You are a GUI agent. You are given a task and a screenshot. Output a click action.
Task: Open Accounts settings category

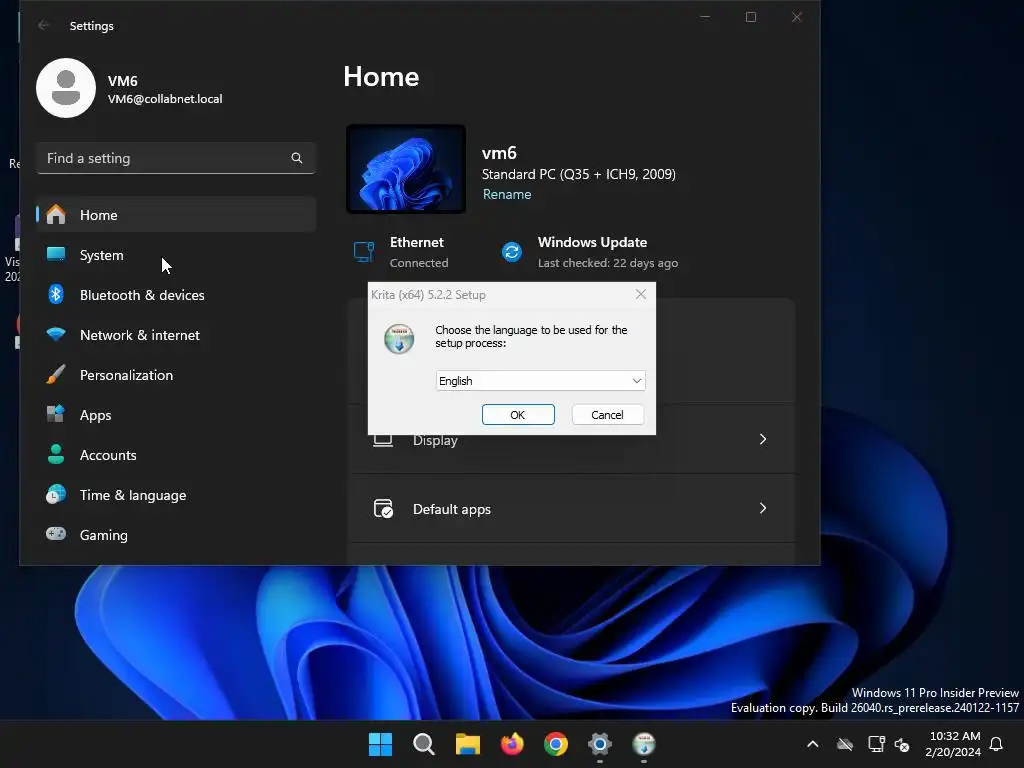[176, 455]
